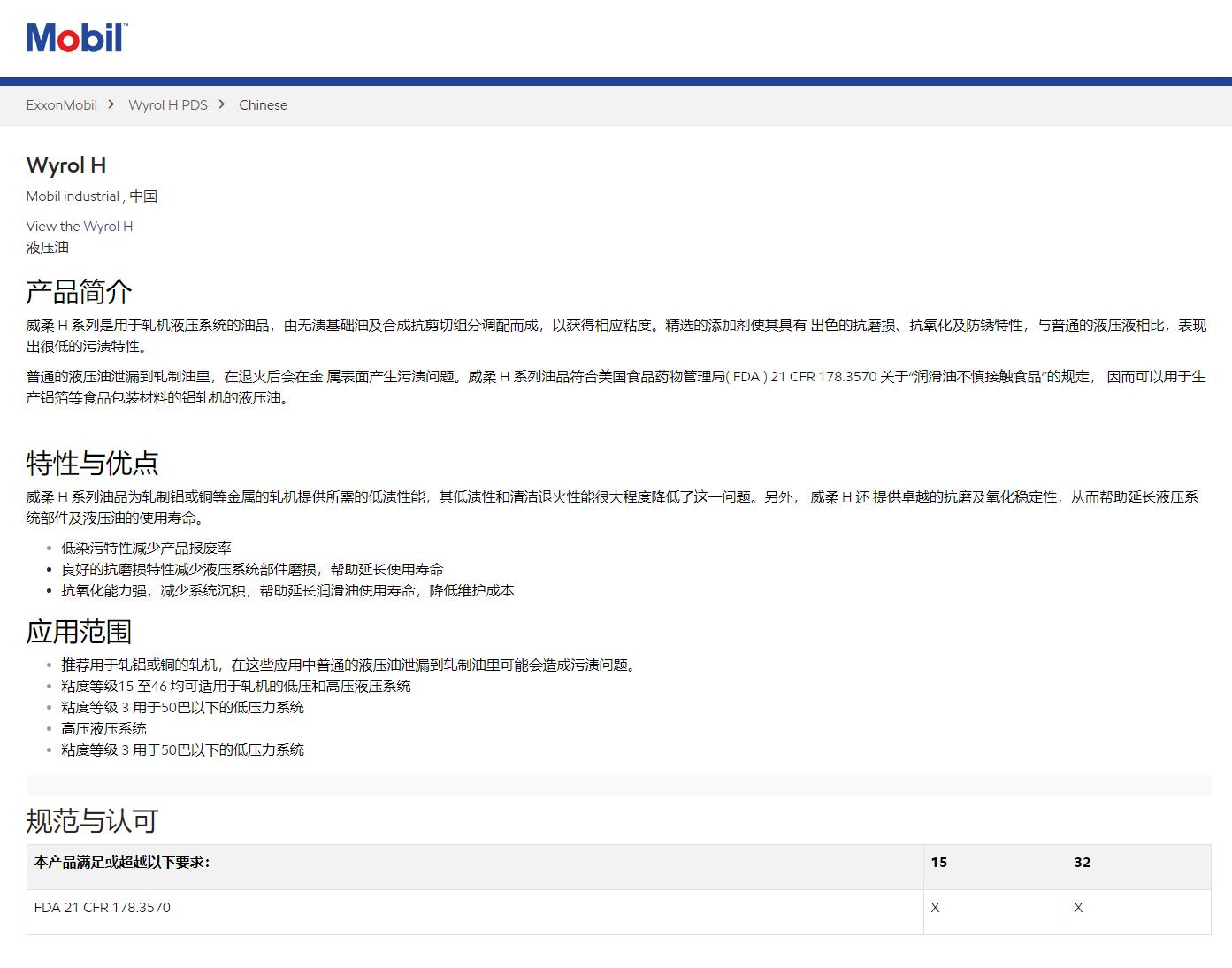The height and width of the screenshot is (968, 1232).
Task: Click the breadcrumb chevron after Wyrol H PDS
Action: coord(222,104)
